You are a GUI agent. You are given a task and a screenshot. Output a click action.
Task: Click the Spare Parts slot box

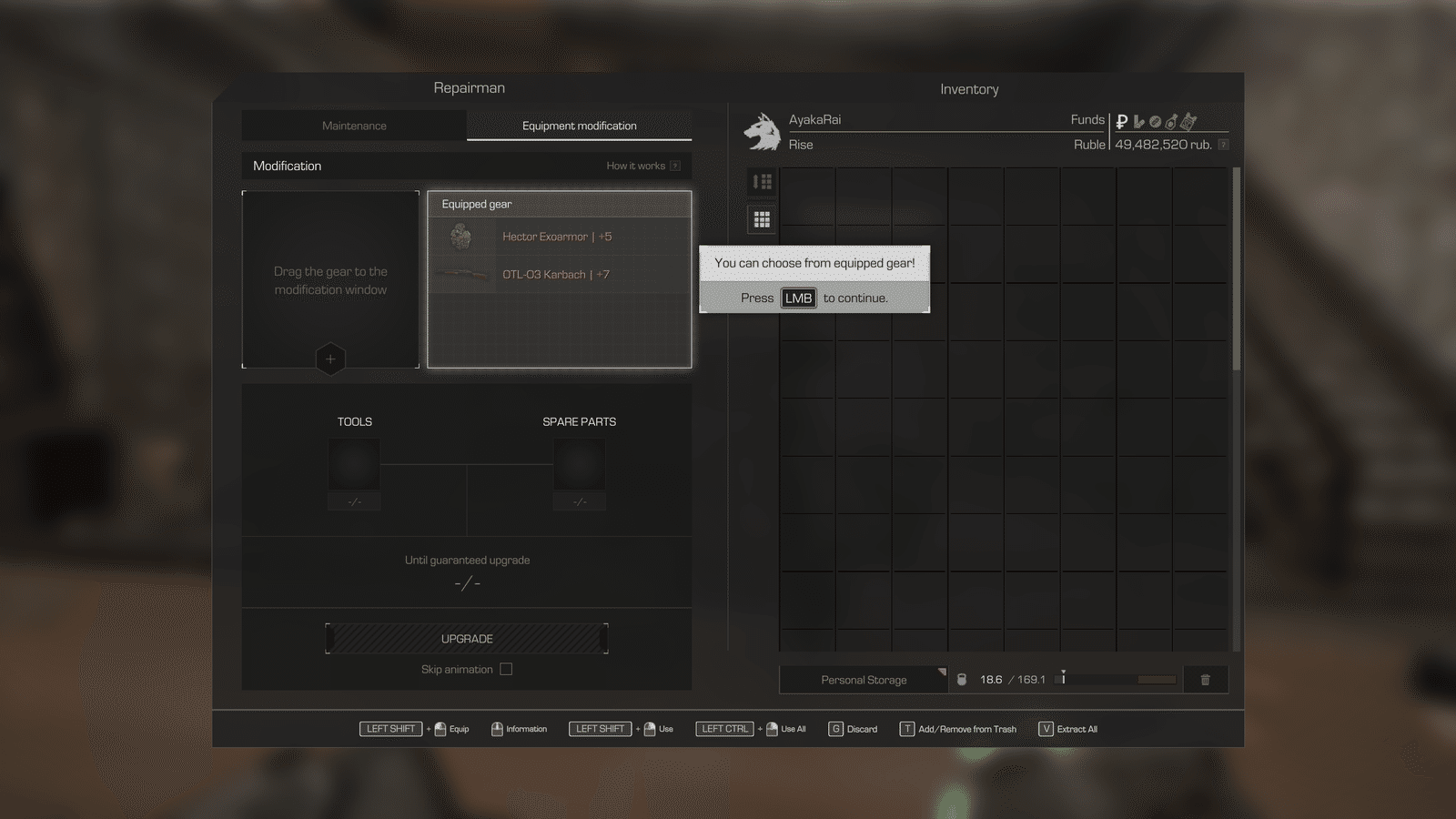[579, 464]
